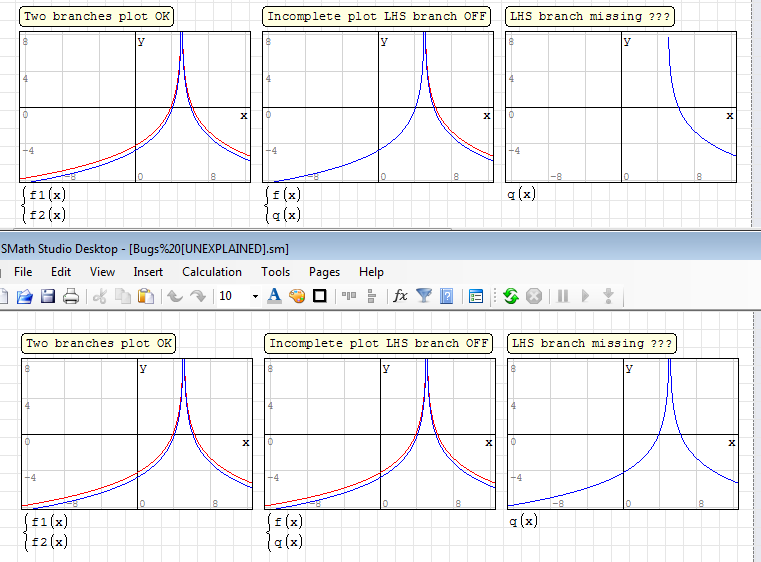Open the Calculation menu
Screen dimensions: 761x562
tap(211, 272)
